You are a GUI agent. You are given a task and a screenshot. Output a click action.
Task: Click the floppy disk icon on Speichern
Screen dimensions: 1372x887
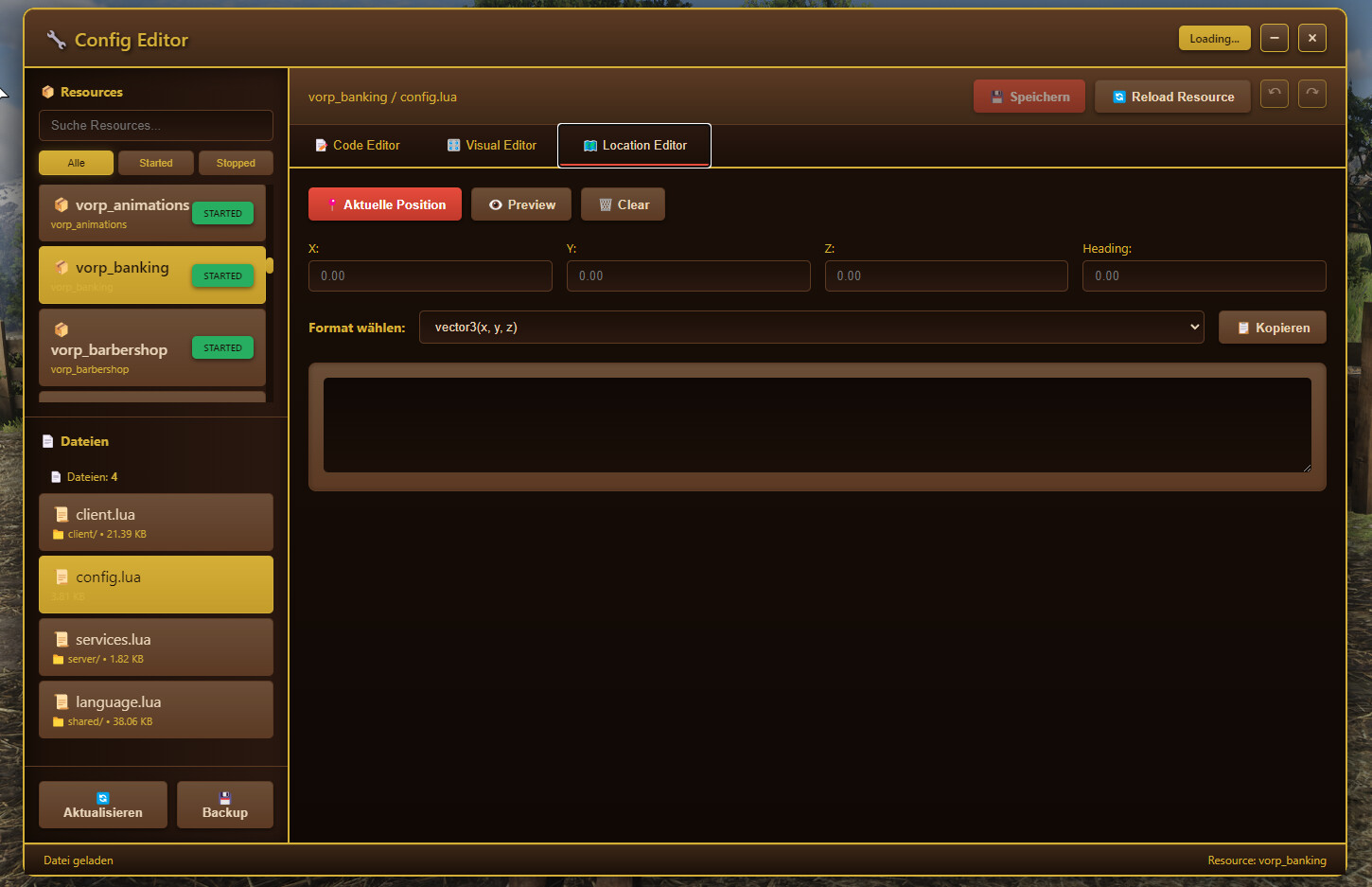pyautogui.click(x=998, y=96)
